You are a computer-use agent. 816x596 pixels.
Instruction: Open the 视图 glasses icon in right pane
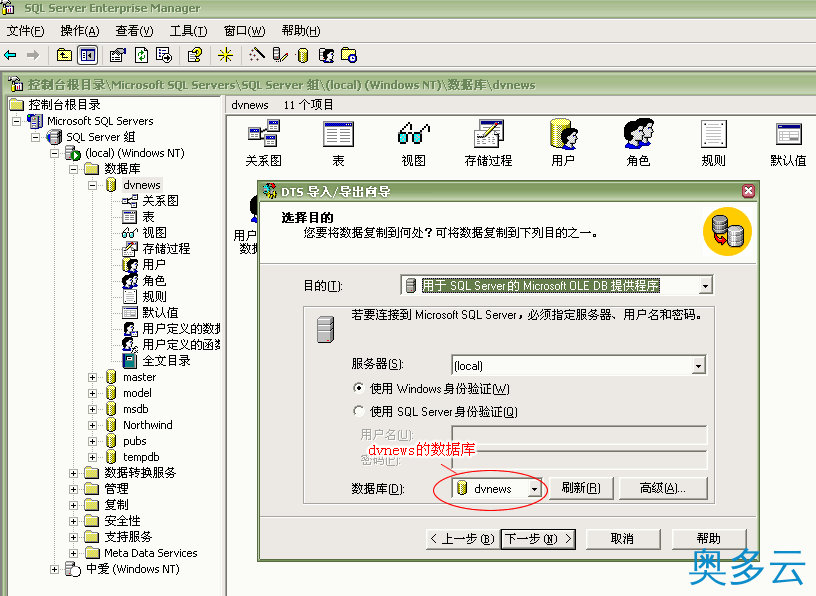(x=414, y=143)
